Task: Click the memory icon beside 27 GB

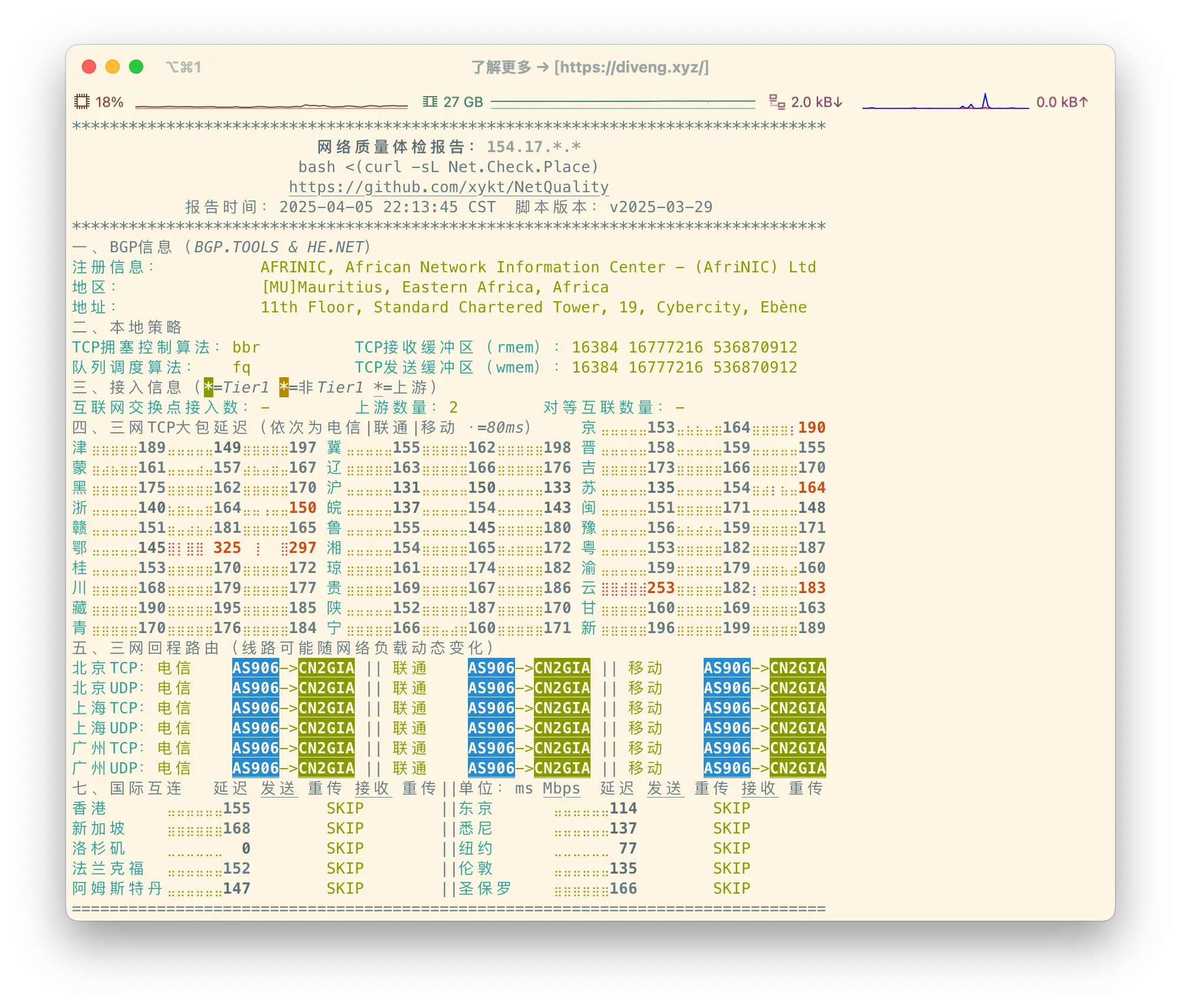Action: [x=430, y=102]
